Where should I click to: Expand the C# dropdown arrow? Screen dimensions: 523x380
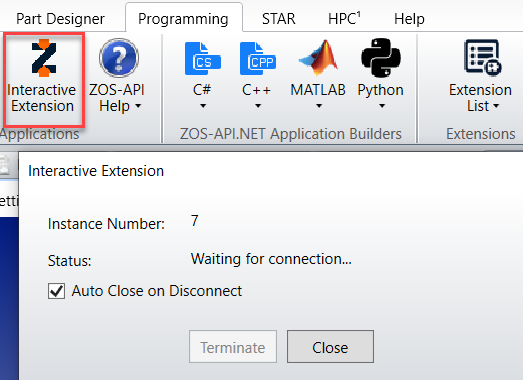click(x=203, y=106)
